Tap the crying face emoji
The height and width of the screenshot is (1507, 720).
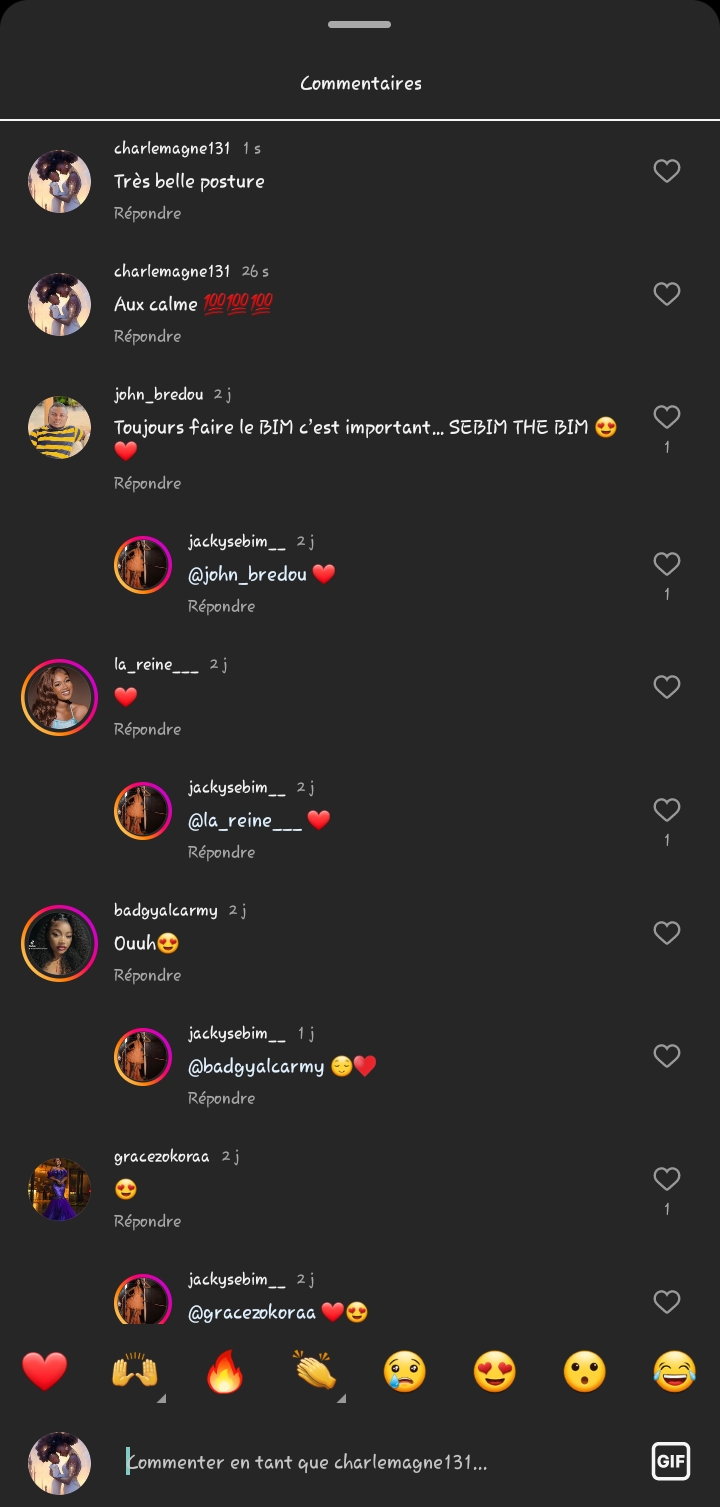[x=405, y=1371]
